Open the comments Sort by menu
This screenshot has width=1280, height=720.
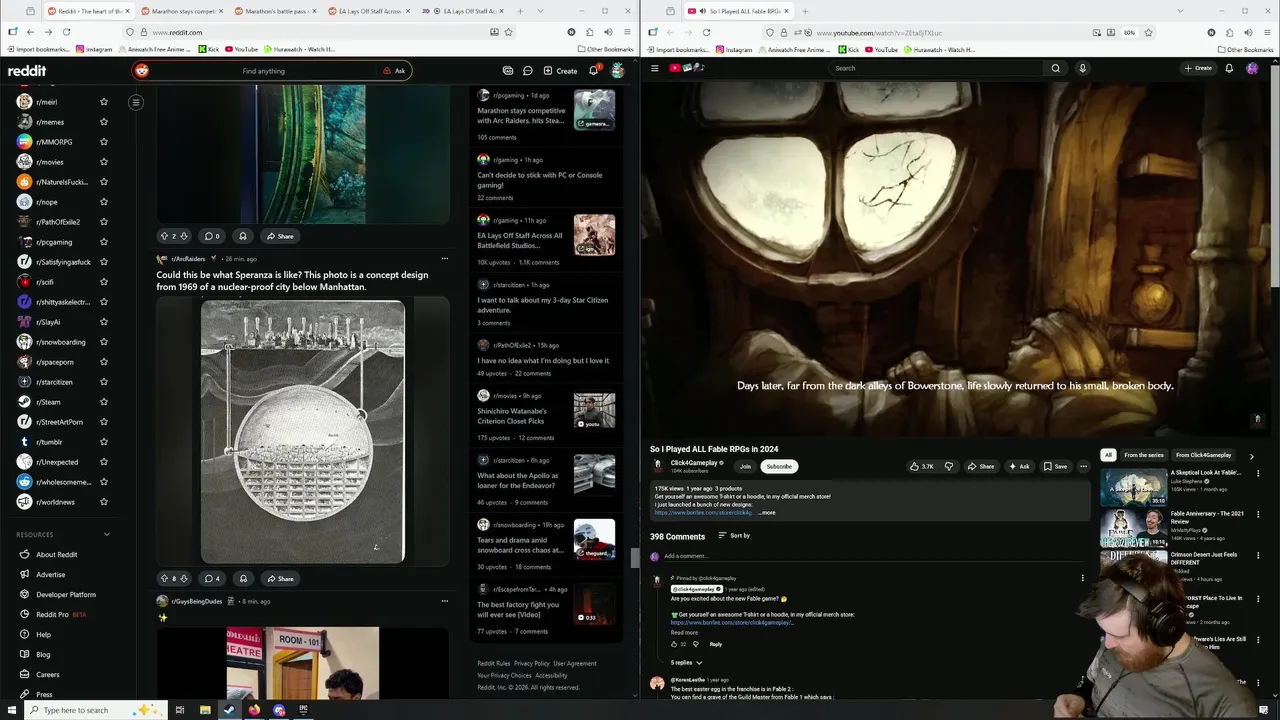(734, 536)
